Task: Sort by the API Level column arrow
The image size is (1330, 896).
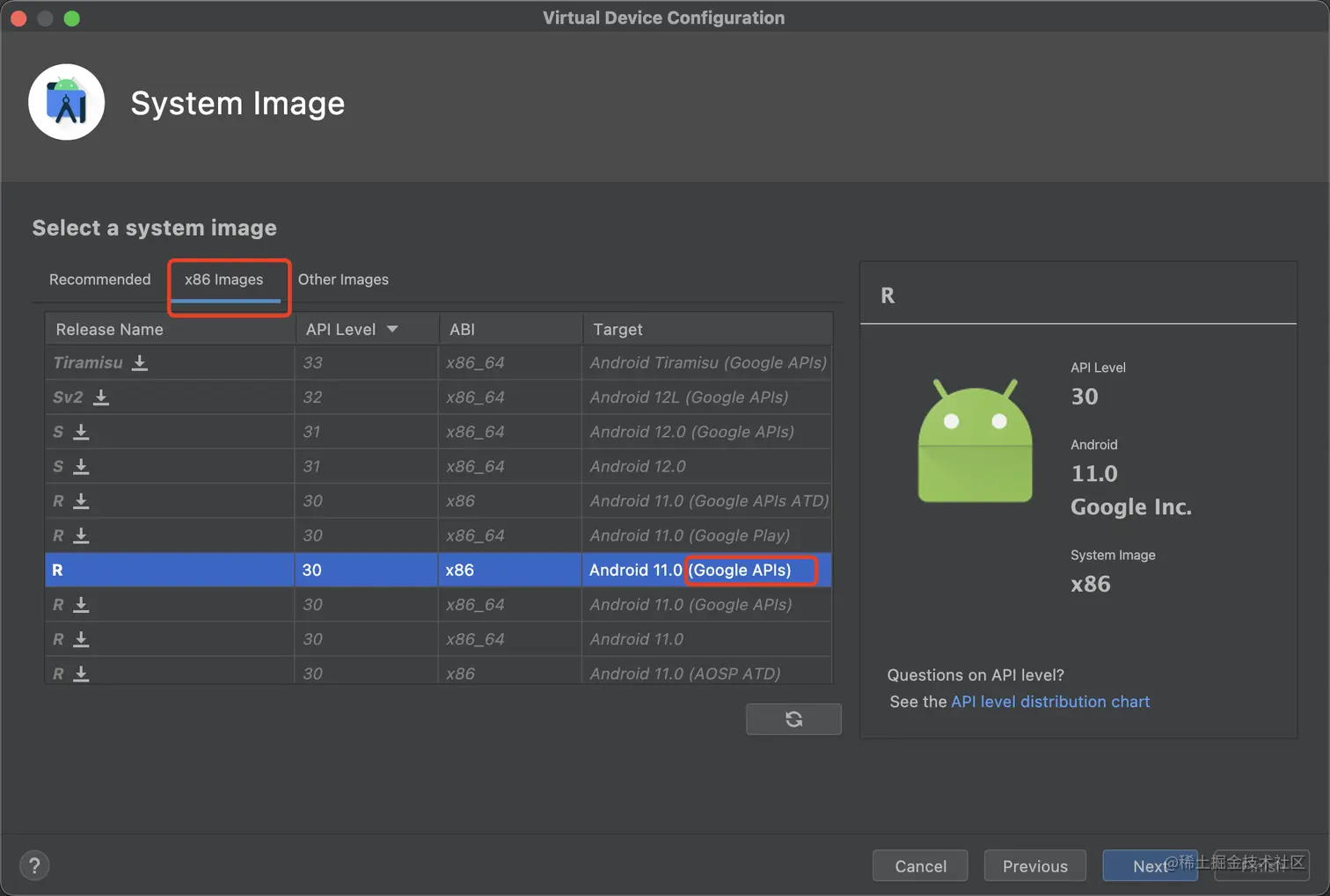Action: tap(392, 329)
